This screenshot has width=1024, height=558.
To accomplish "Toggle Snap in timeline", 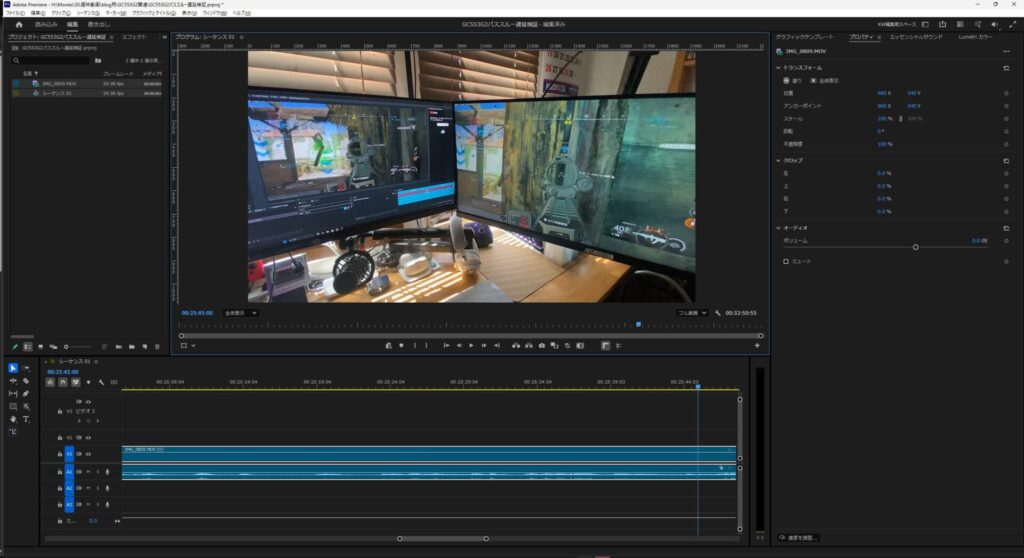I will tap(63, 382).
